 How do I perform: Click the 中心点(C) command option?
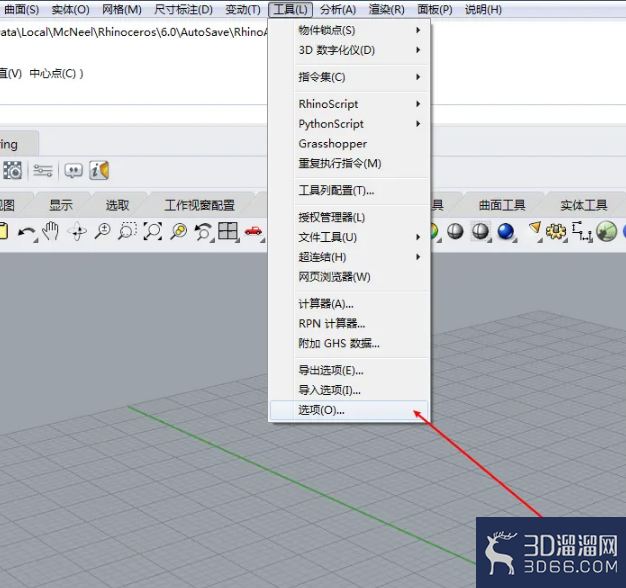pyautogui.click(x=52, y=73)
